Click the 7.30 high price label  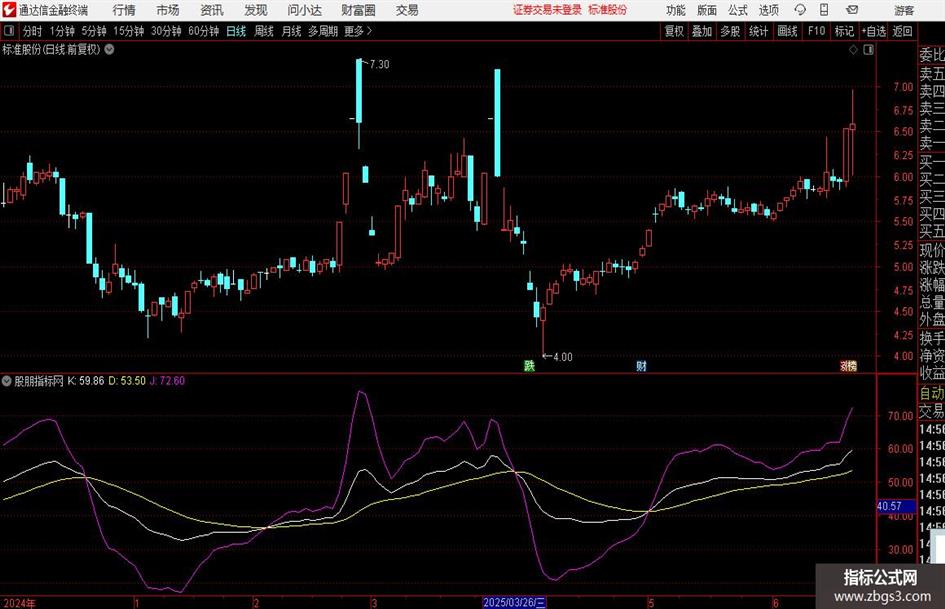[379, 64]
